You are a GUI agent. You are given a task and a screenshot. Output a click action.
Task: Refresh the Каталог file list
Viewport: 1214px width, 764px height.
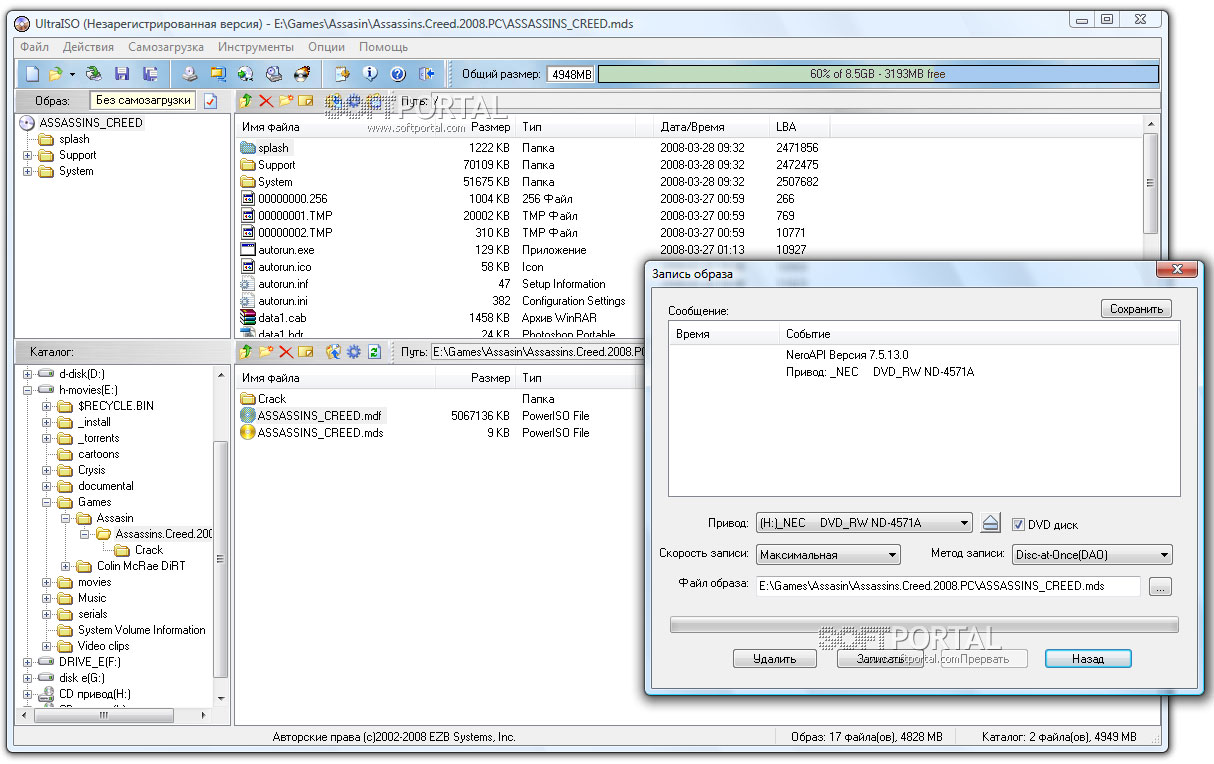(375, 352)
